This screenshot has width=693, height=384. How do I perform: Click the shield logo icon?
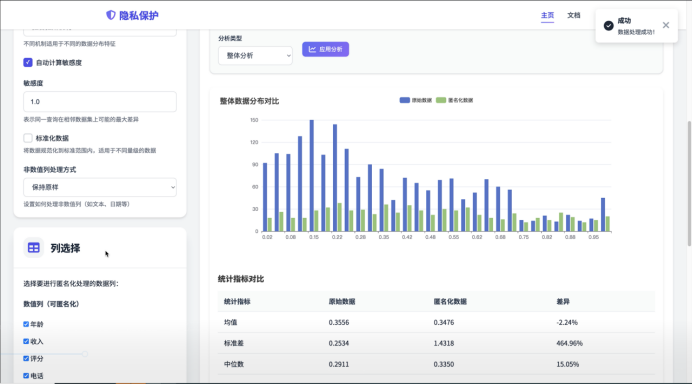(110, 15)
